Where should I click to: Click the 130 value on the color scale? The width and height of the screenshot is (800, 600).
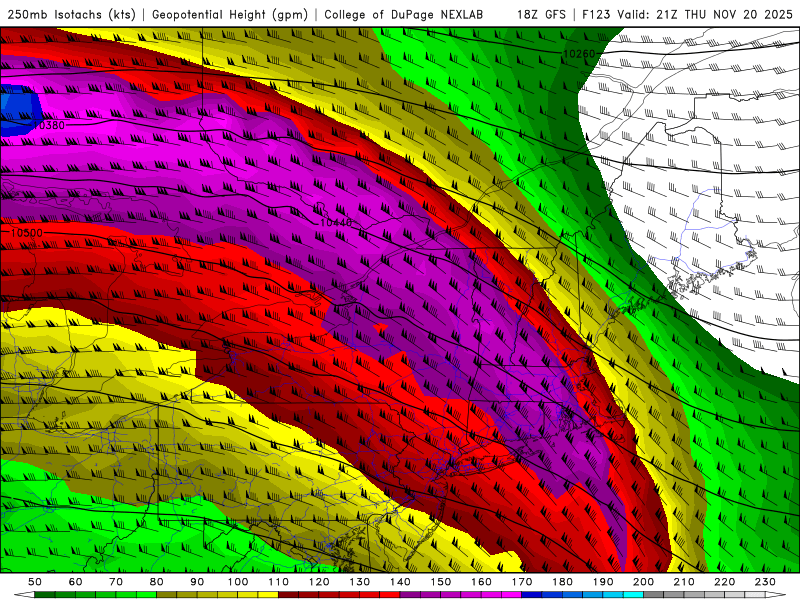pyautogui.click(x=360, y=582)
